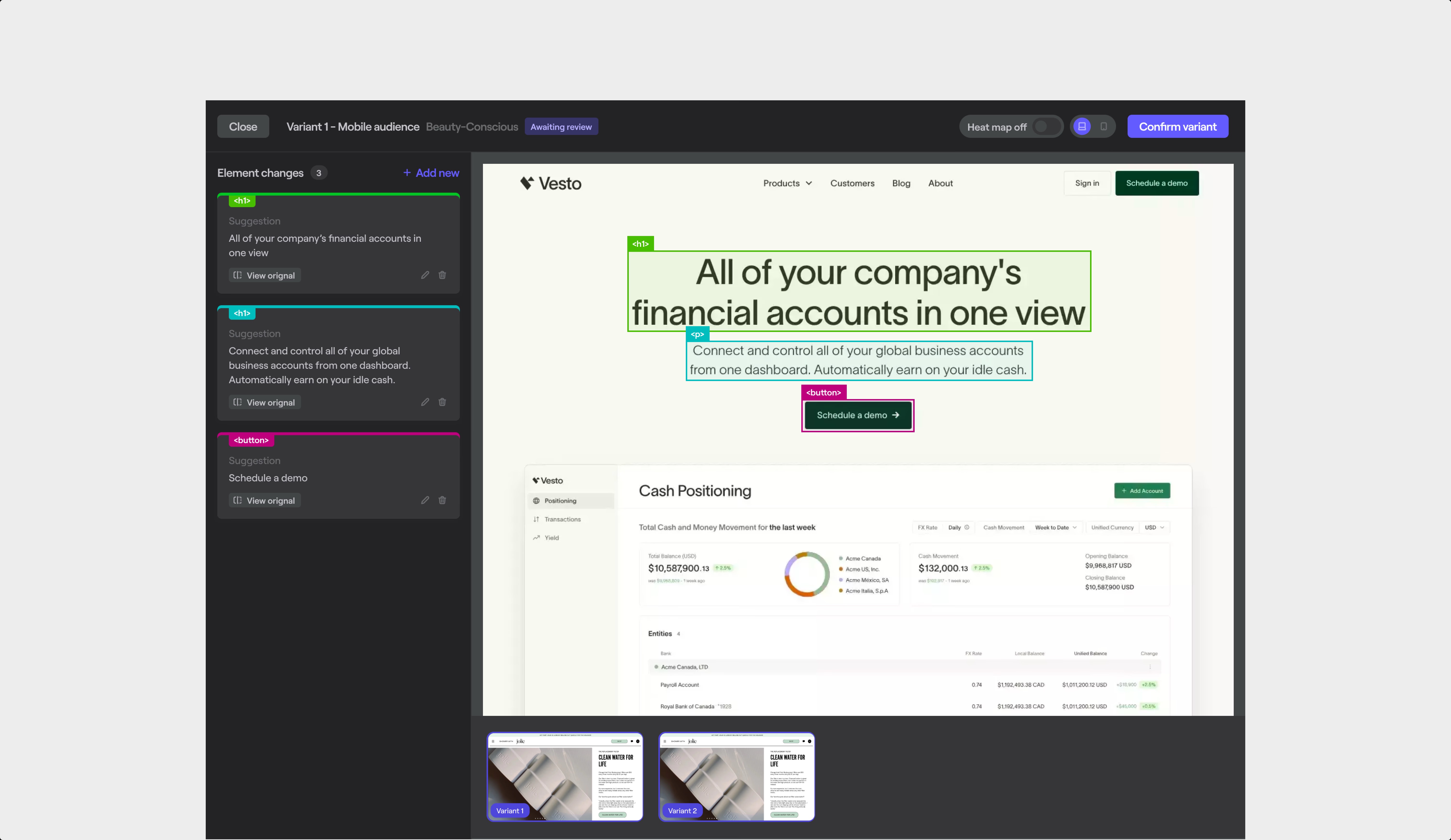Viewport: 1451px width, 840px height.
Task: Switch to desktop preview mode
Action: pos(1082,127)
